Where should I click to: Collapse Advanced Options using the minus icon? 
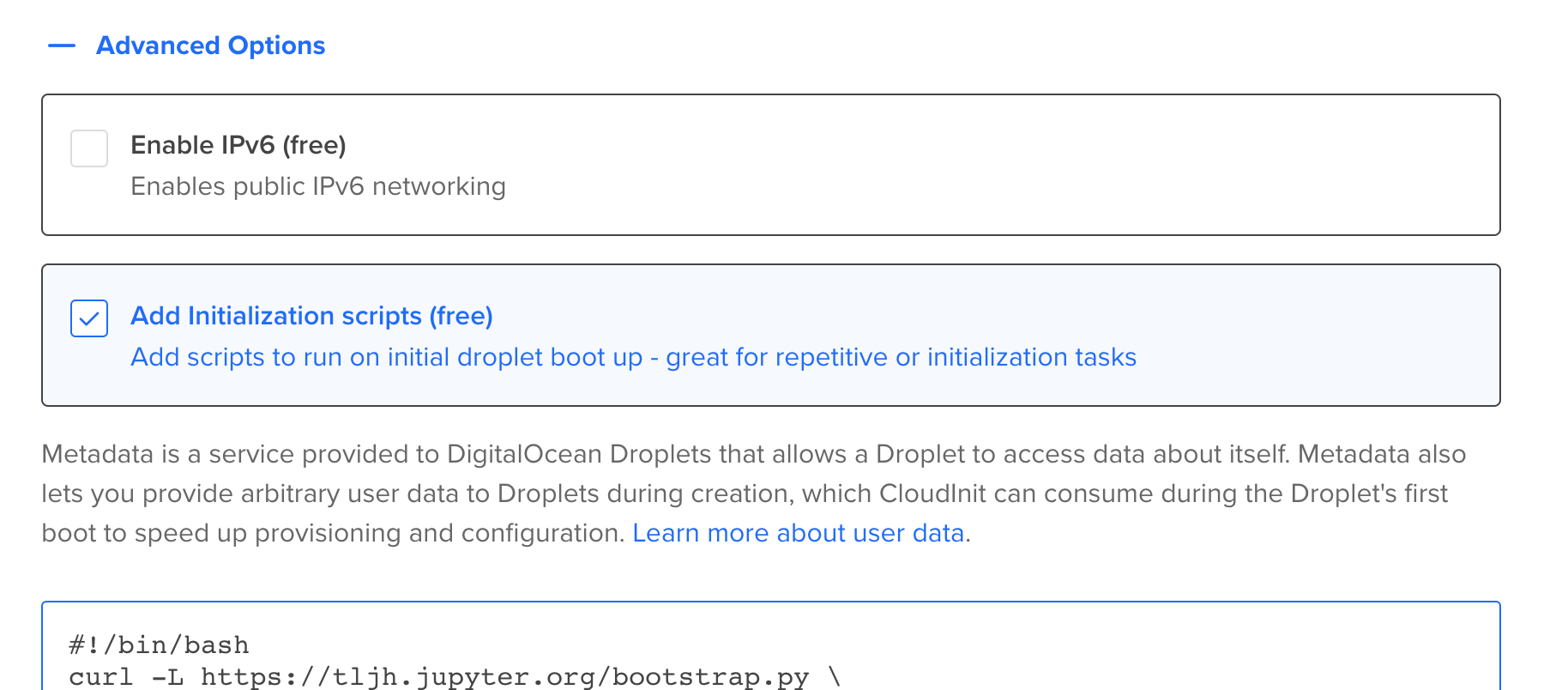point(62,45)
